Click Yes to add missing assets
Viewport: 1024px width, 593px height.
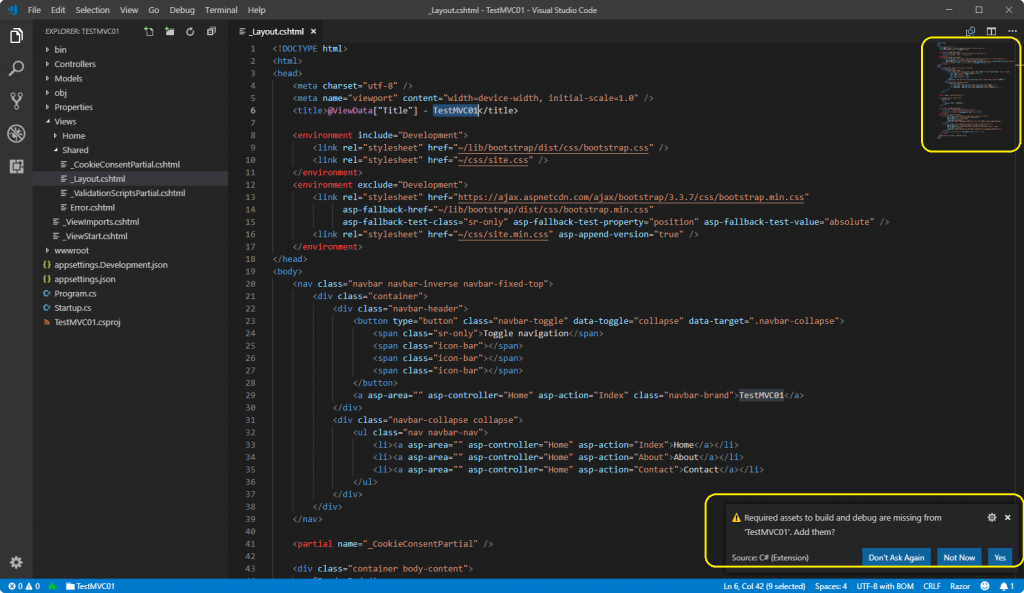1000,557
